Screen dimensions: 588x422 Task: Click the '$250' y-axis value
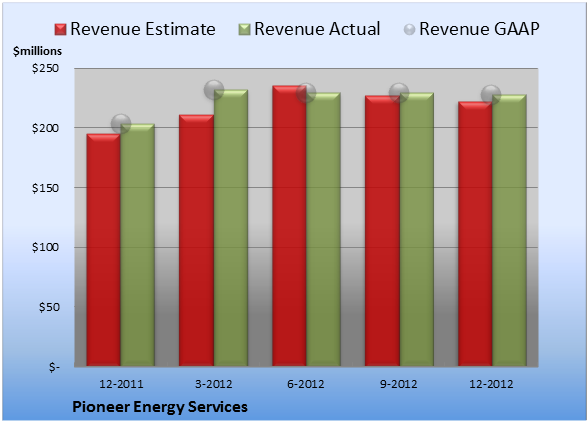(45, 68)
